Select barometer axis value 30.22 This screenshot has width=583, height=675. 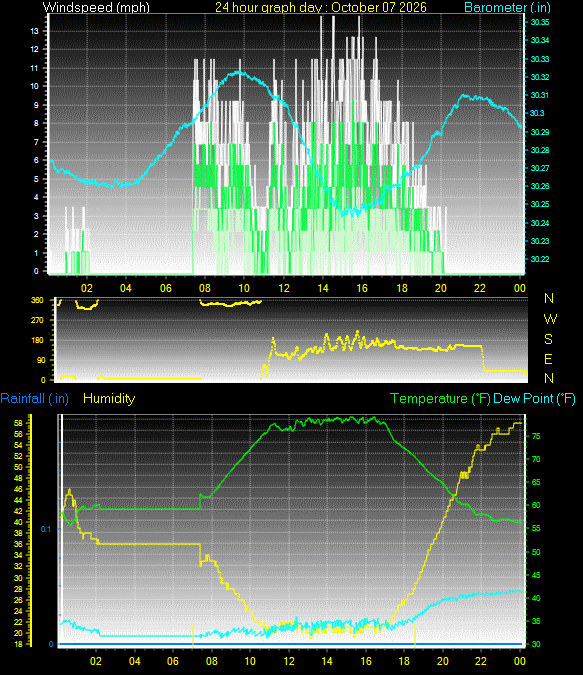540,259
